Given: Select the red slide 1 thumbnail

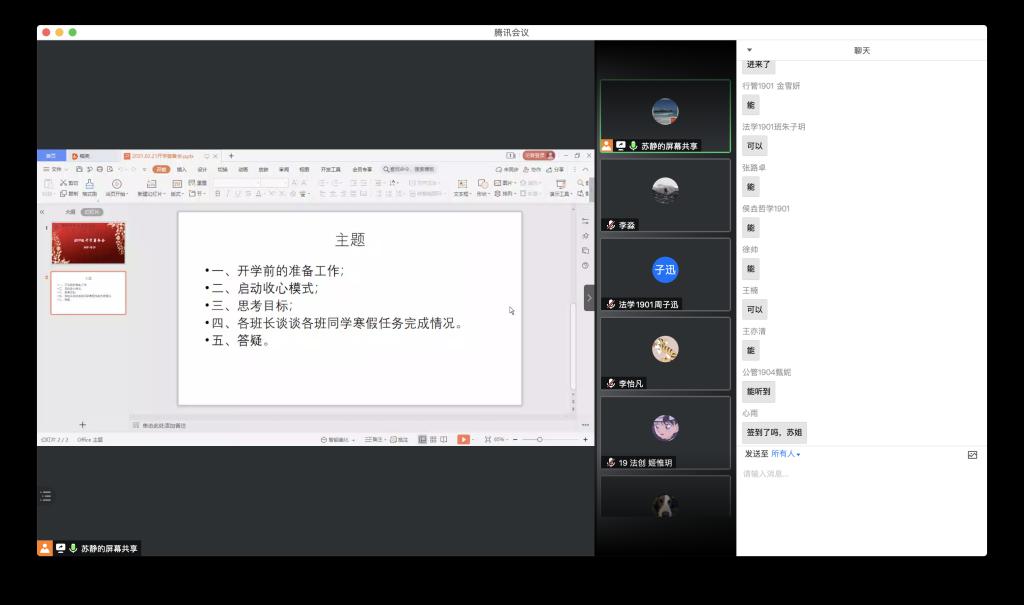Looking at the screenshot, I should coord(88,242).
